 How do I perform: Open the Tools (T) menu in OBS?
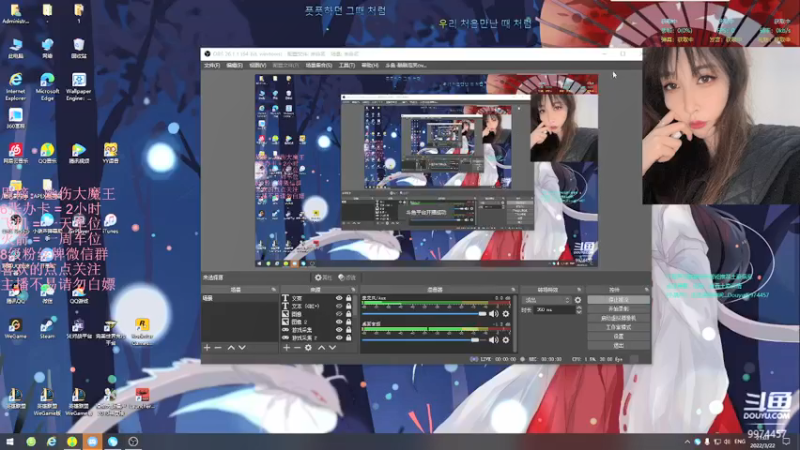[x=346, y=65]
